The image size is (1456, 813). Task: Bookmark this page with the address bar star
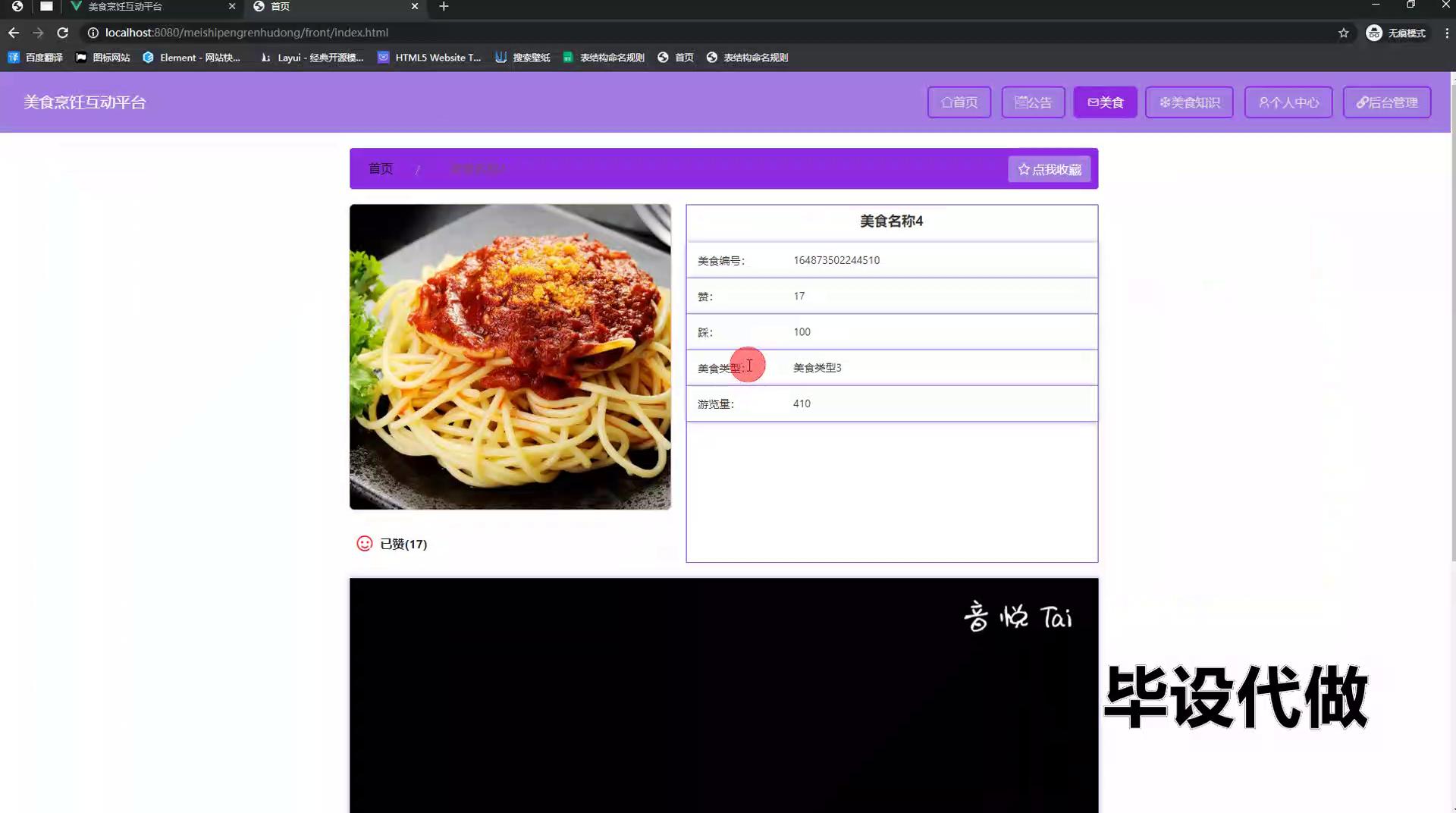pos(1343,33)
